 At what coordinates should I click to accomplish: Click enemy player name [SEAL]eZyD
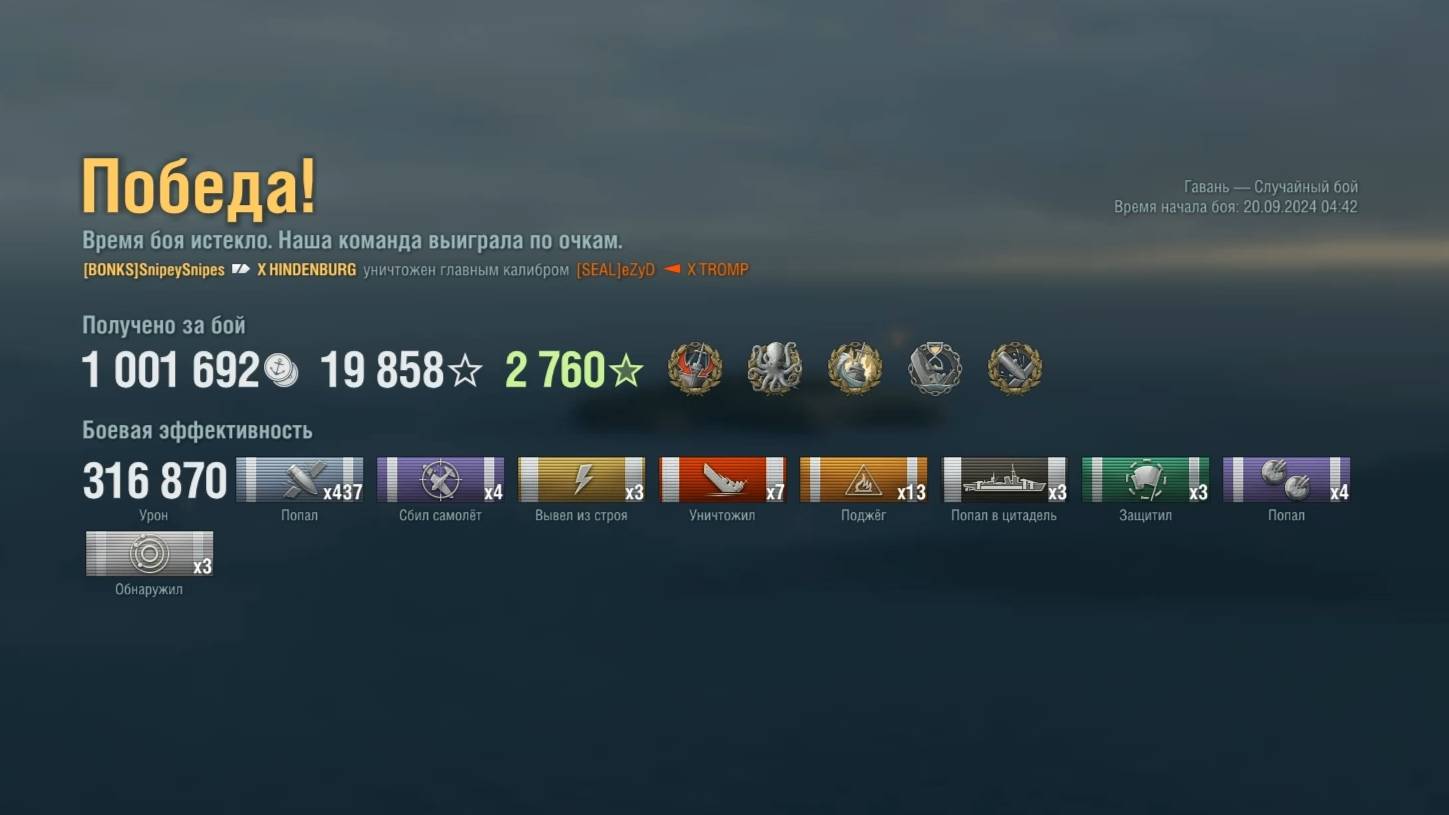coord(615,270)
